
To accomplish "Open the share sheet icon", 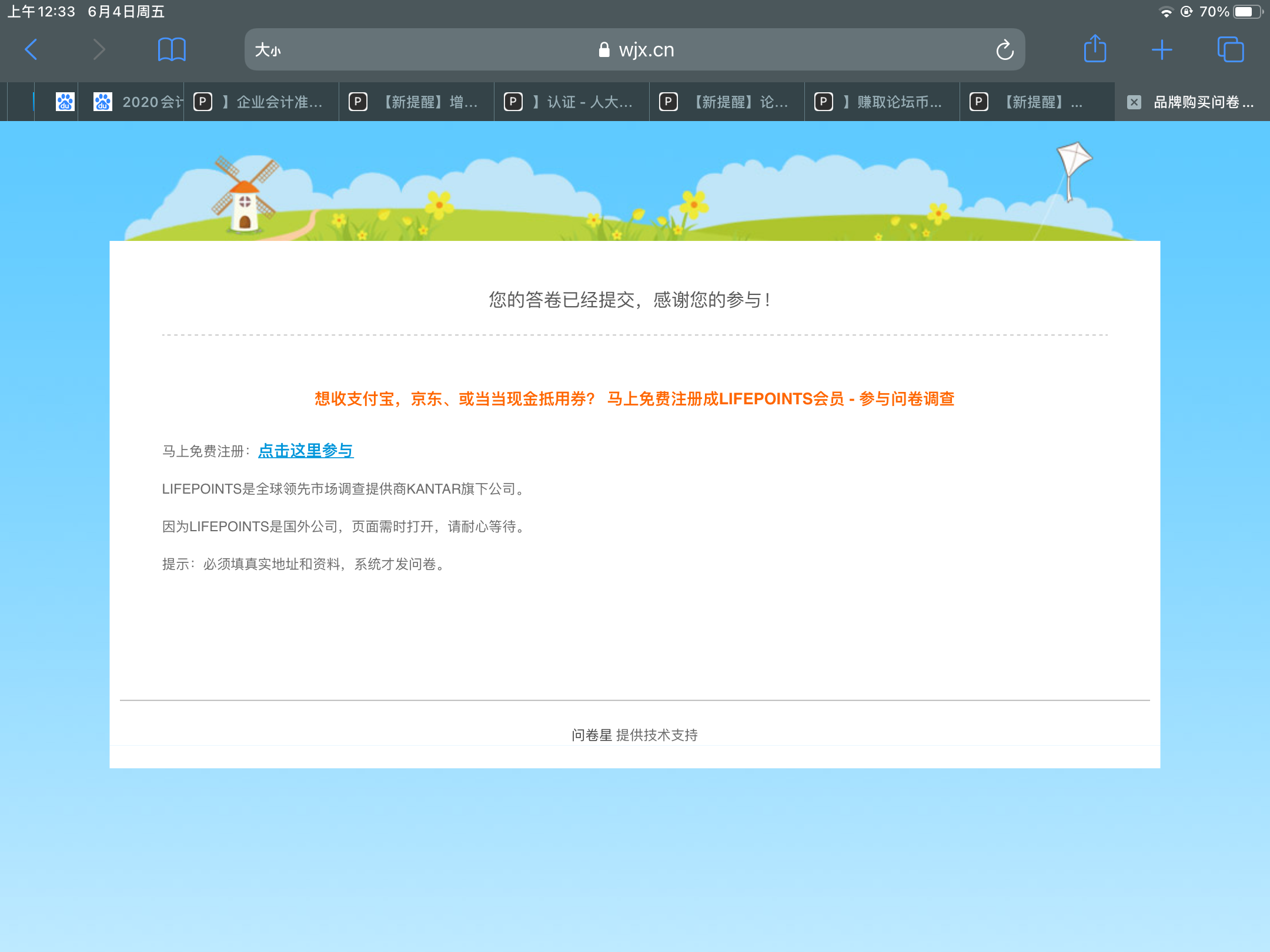I will pyautogui.click(x=1095, y=49).
